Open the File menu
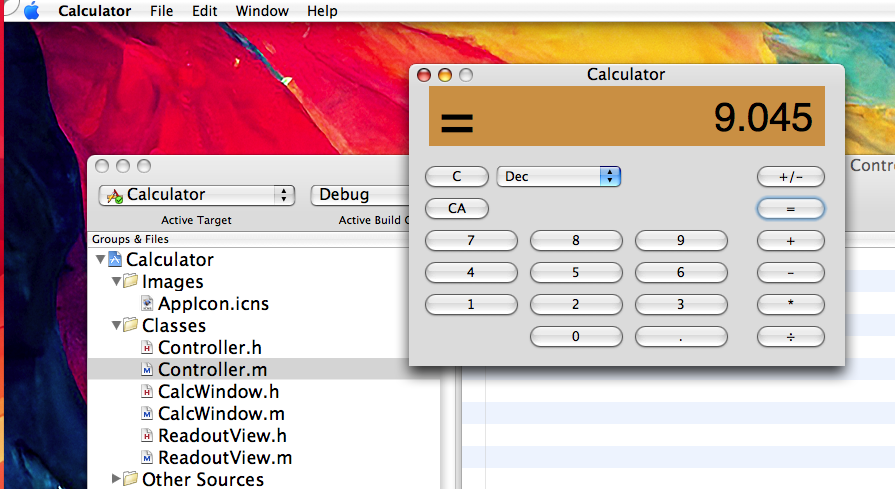Viewport: 895px width, 489px height. [x=162, y=11]
